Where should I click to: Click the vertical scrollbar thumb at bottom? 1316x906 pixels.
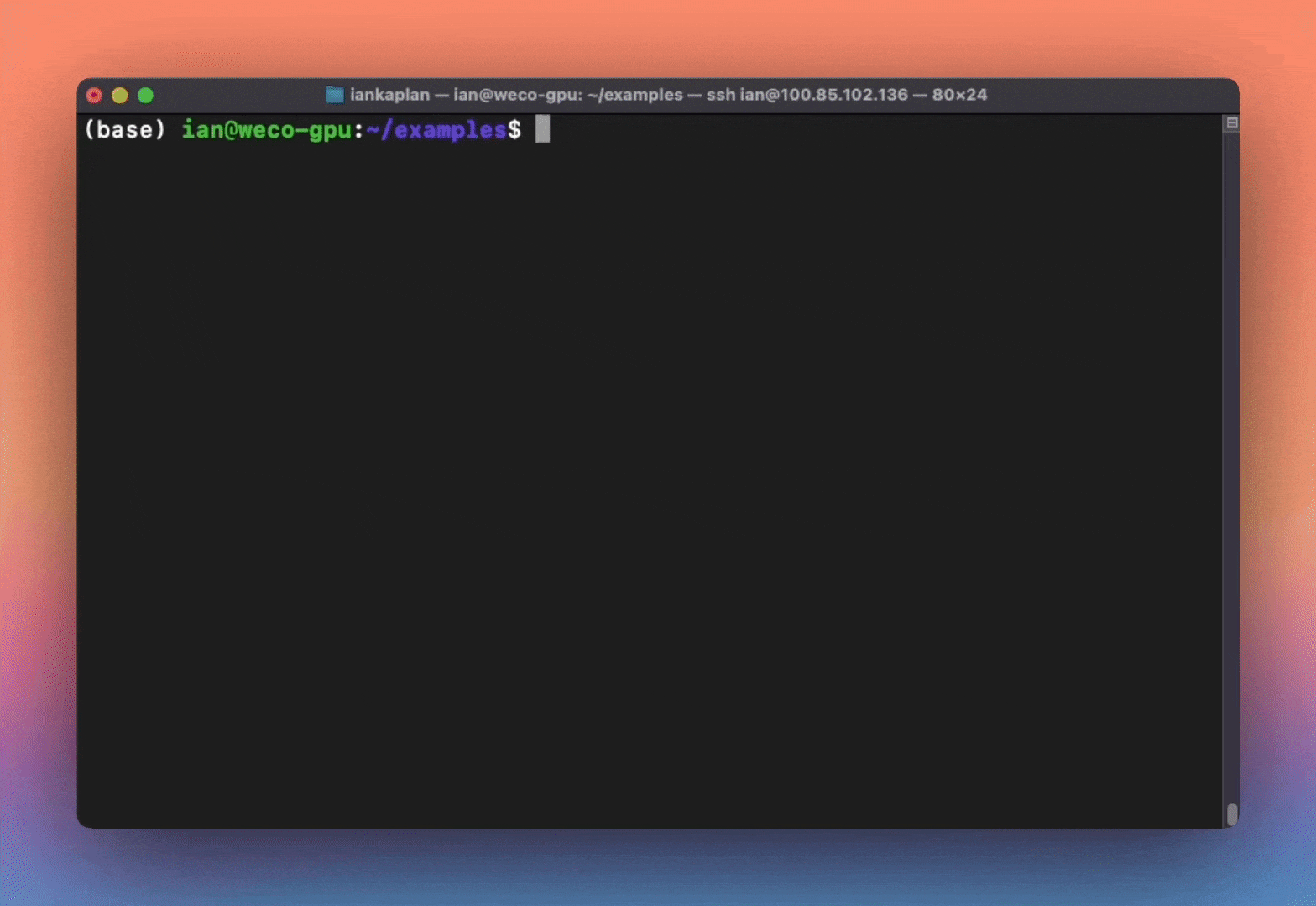[1231, 814]
